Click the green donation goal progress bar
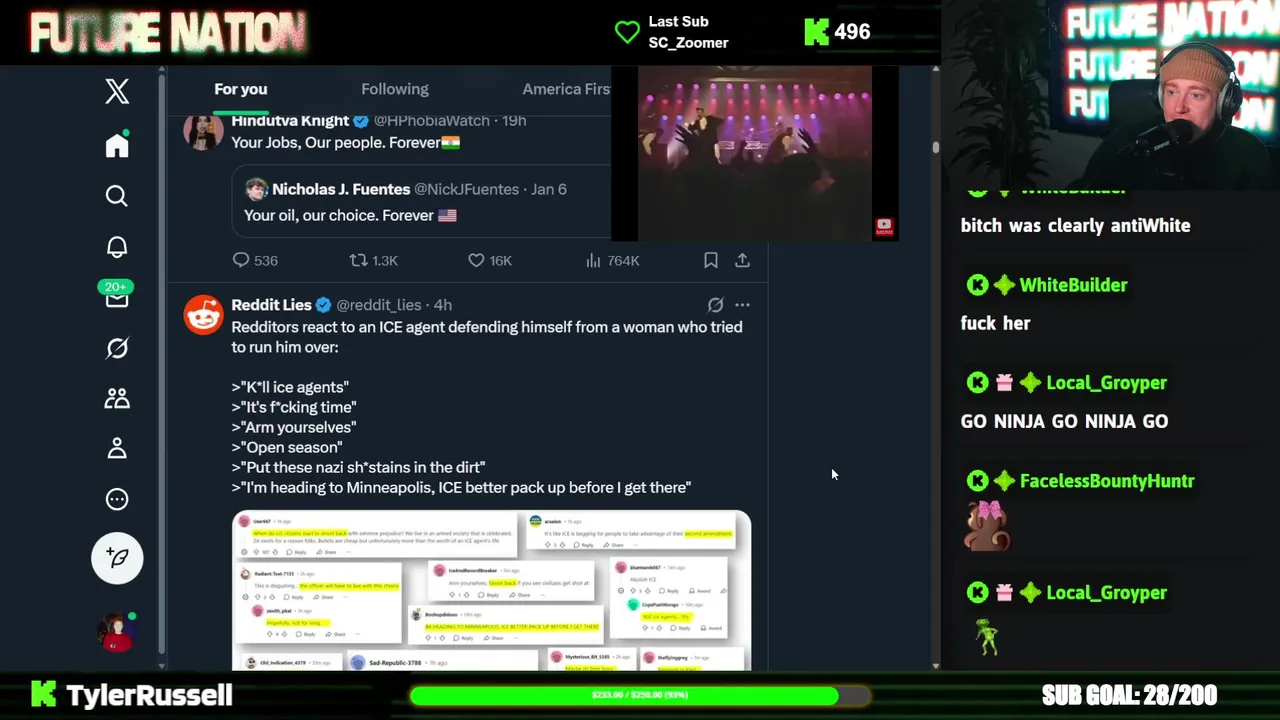The image size is (1280, 720). pyautogui.click(x=640, y=695)
